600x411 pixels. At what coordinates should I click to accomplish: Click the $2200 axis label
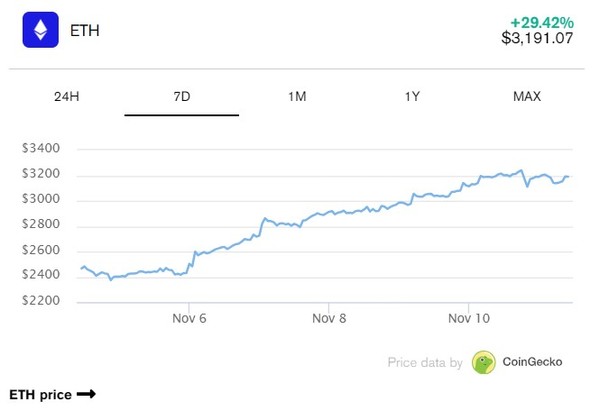(41, 301)
